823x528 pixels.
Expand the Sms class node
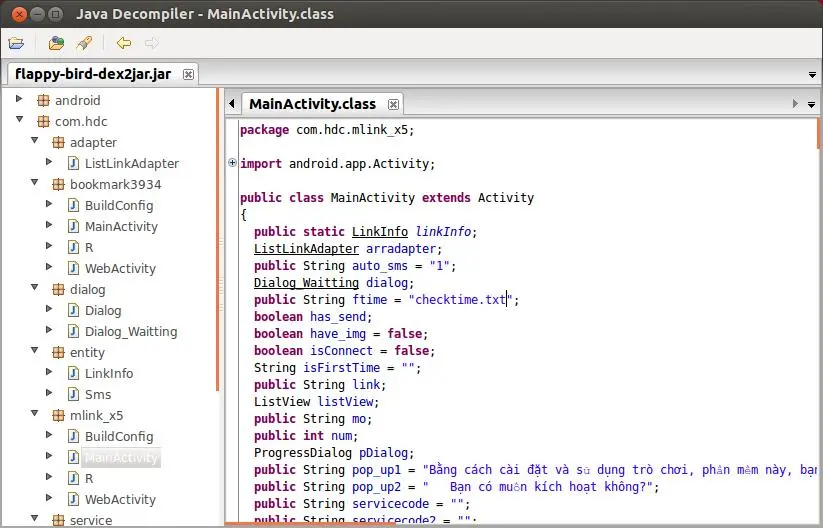tap(49, 393)
